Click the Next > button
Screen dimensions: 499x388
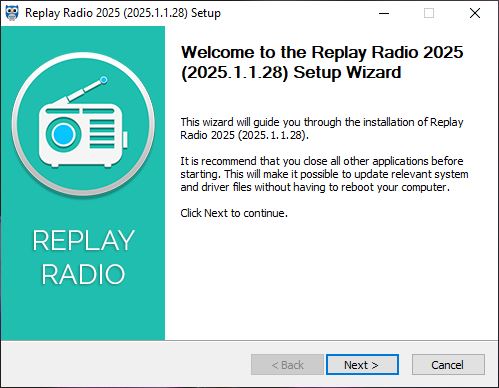[x=362, y=365]
